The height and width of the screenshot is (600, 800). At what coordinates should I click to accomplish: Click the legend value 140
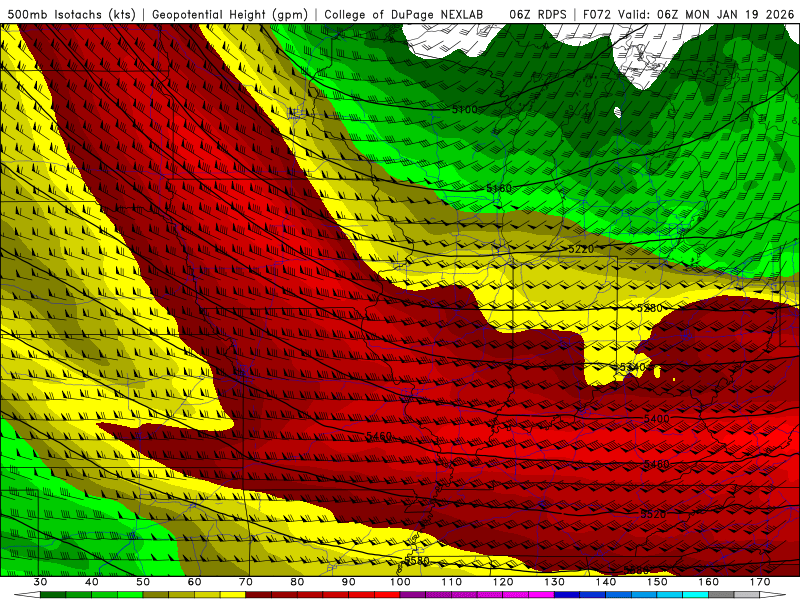click(x=606, y=582)
